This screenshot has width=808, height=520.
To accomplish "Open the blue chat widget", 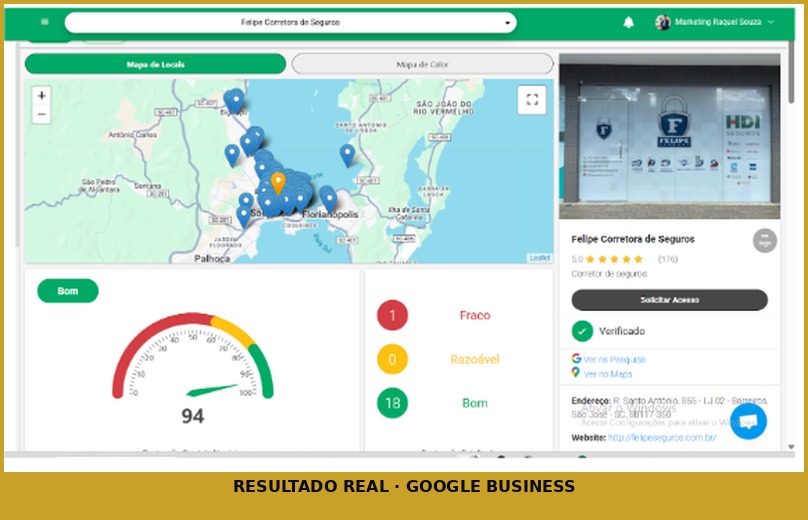I will tap(748, 422).
